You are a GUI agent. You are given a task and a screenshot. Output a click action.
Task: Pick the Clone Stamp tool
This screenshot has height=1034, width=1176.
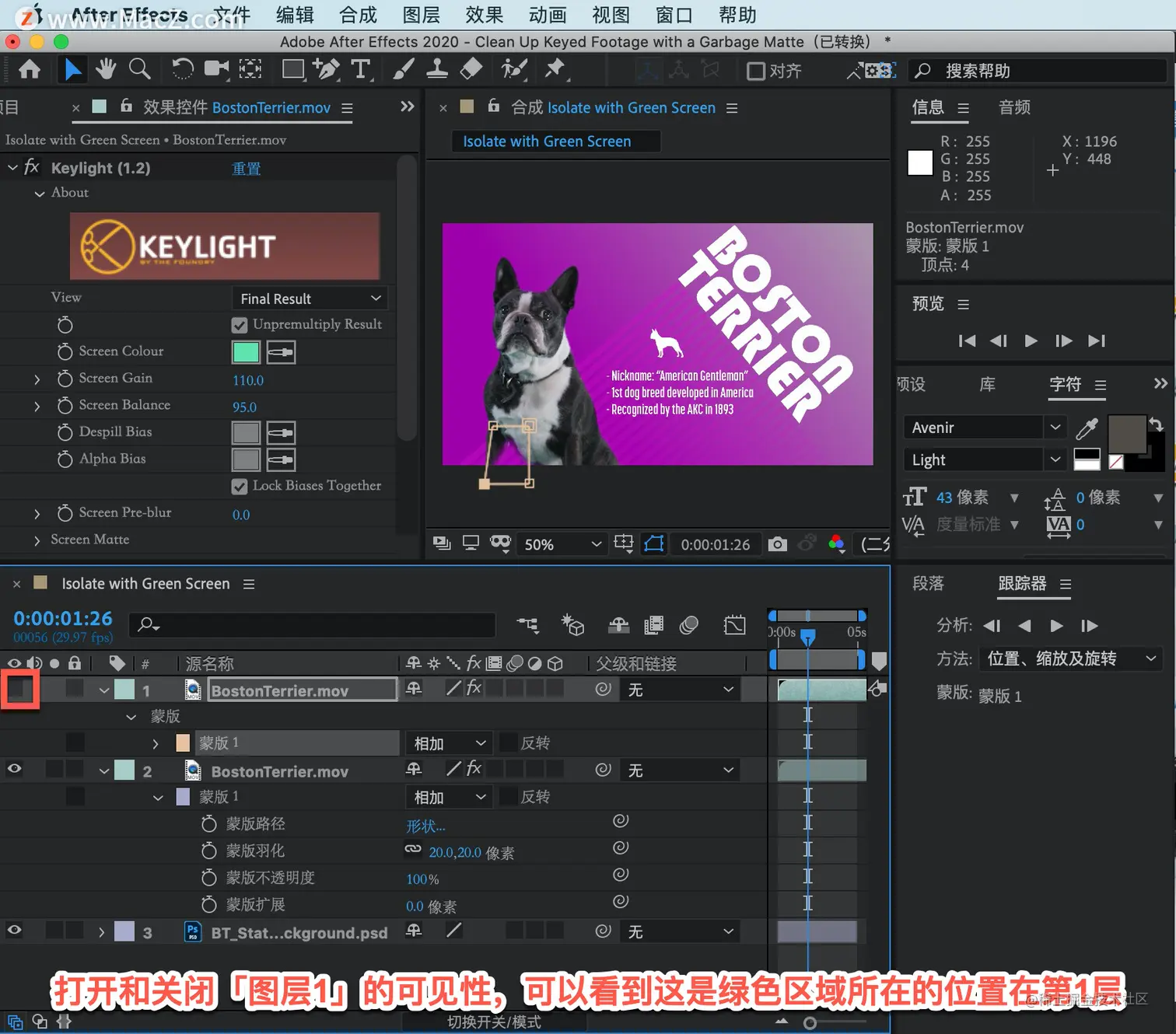click(437, 70)
